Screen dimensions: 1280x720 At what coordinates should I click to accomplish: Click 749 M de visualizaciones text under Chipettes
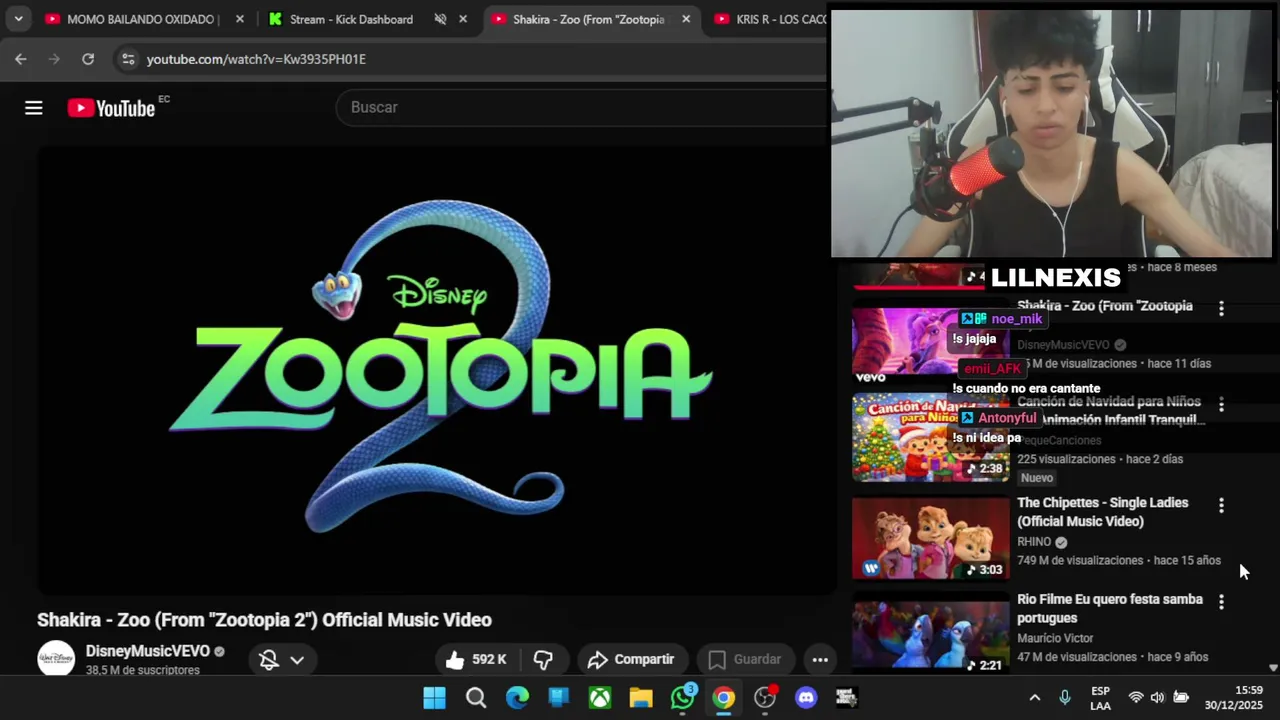click(x=1081, y=561)
